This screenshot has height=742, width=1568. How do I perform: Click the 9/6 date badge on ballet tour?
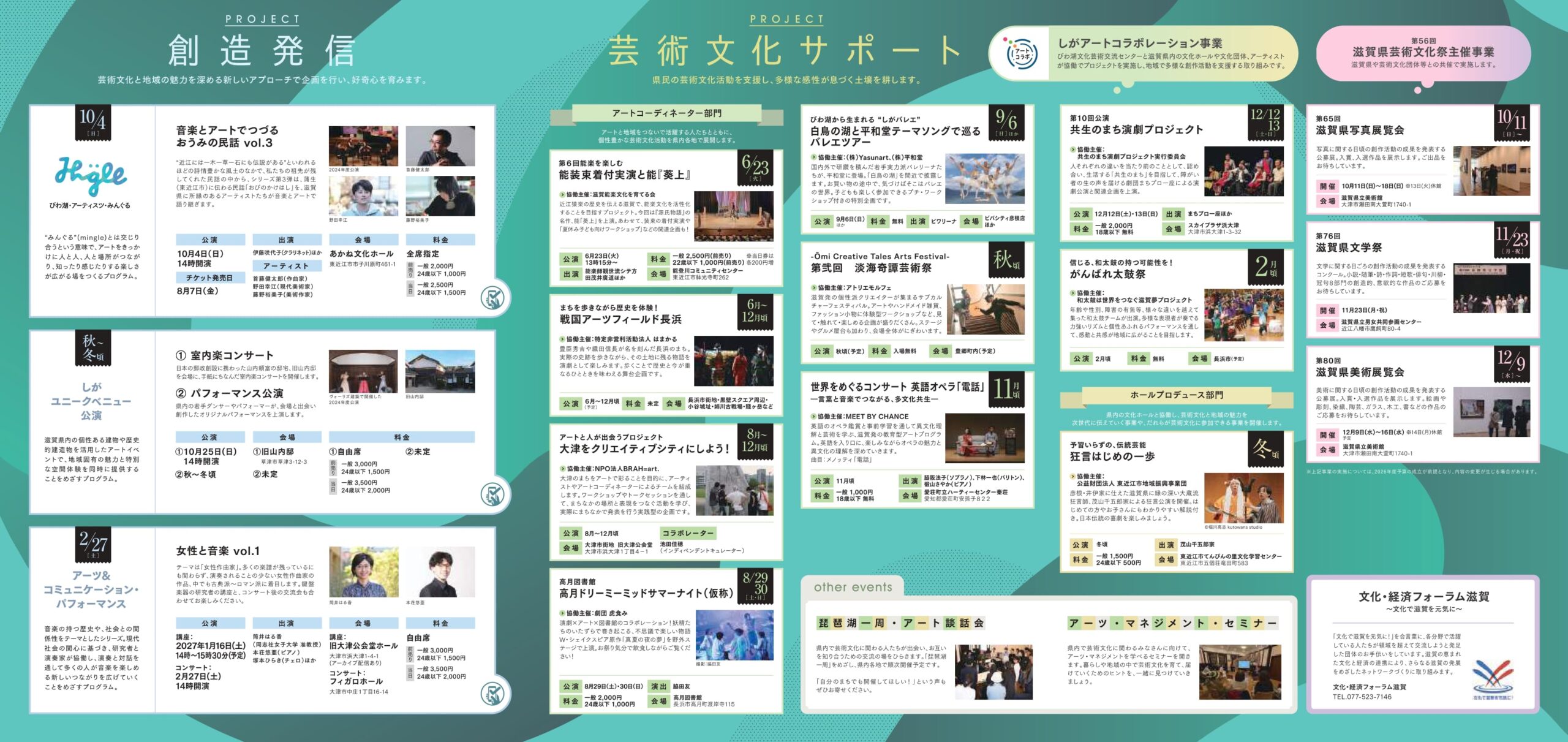click(1006, 123)
